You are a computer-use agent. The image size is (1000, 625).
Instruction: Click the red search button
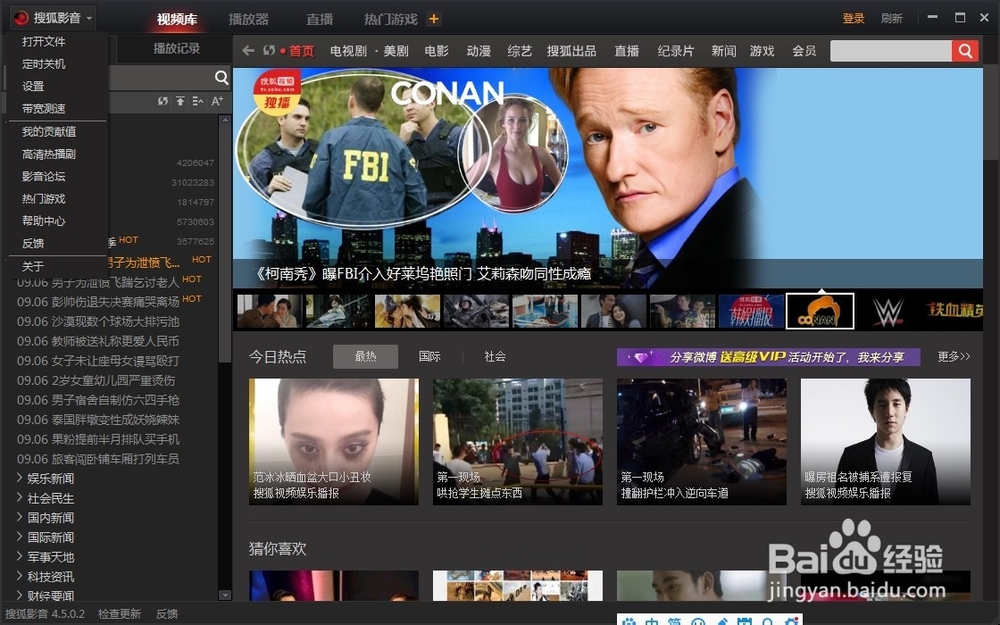point(965,51)
